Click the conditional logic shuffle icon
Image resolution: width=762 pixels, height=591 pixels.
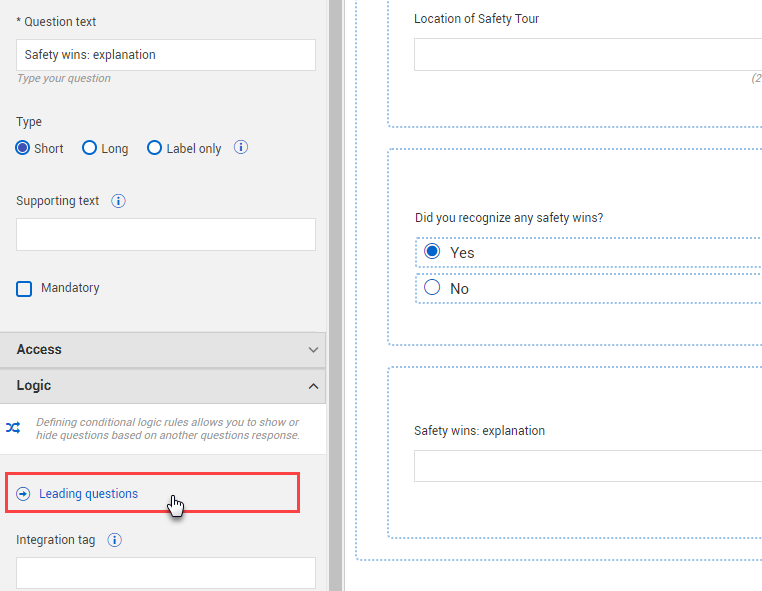(x=13, y=428)
